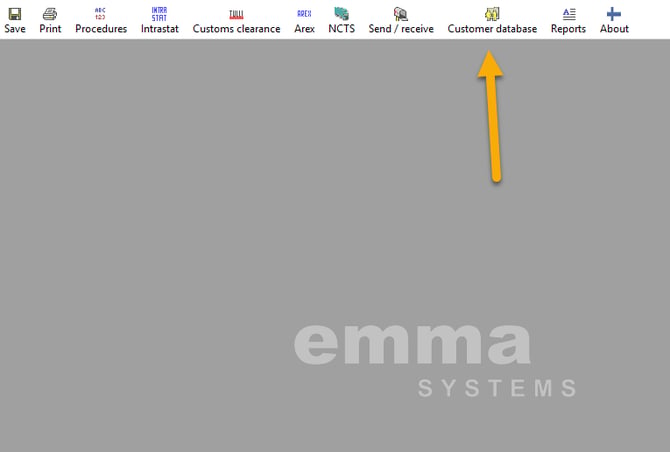Viewport: 670px width, 452px height.
Task: Launch the Arex module
Action: tap(304, 20)
